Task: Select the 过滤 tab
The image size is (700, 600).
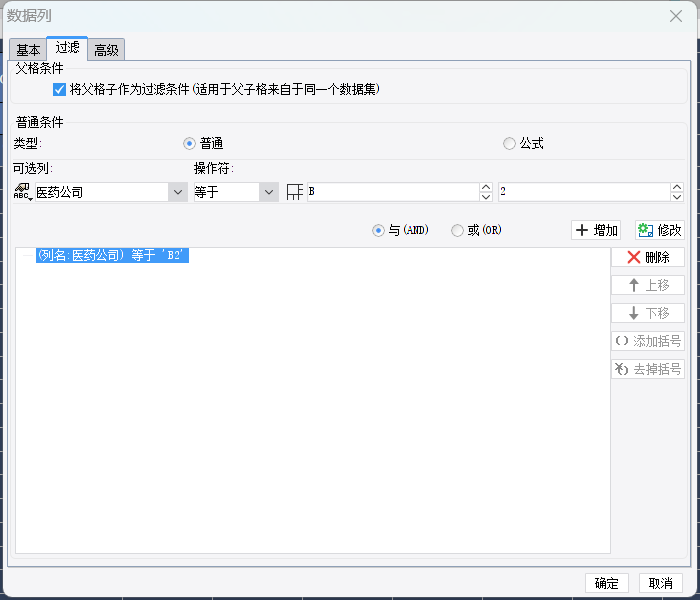Action: (x=67, y=47)
